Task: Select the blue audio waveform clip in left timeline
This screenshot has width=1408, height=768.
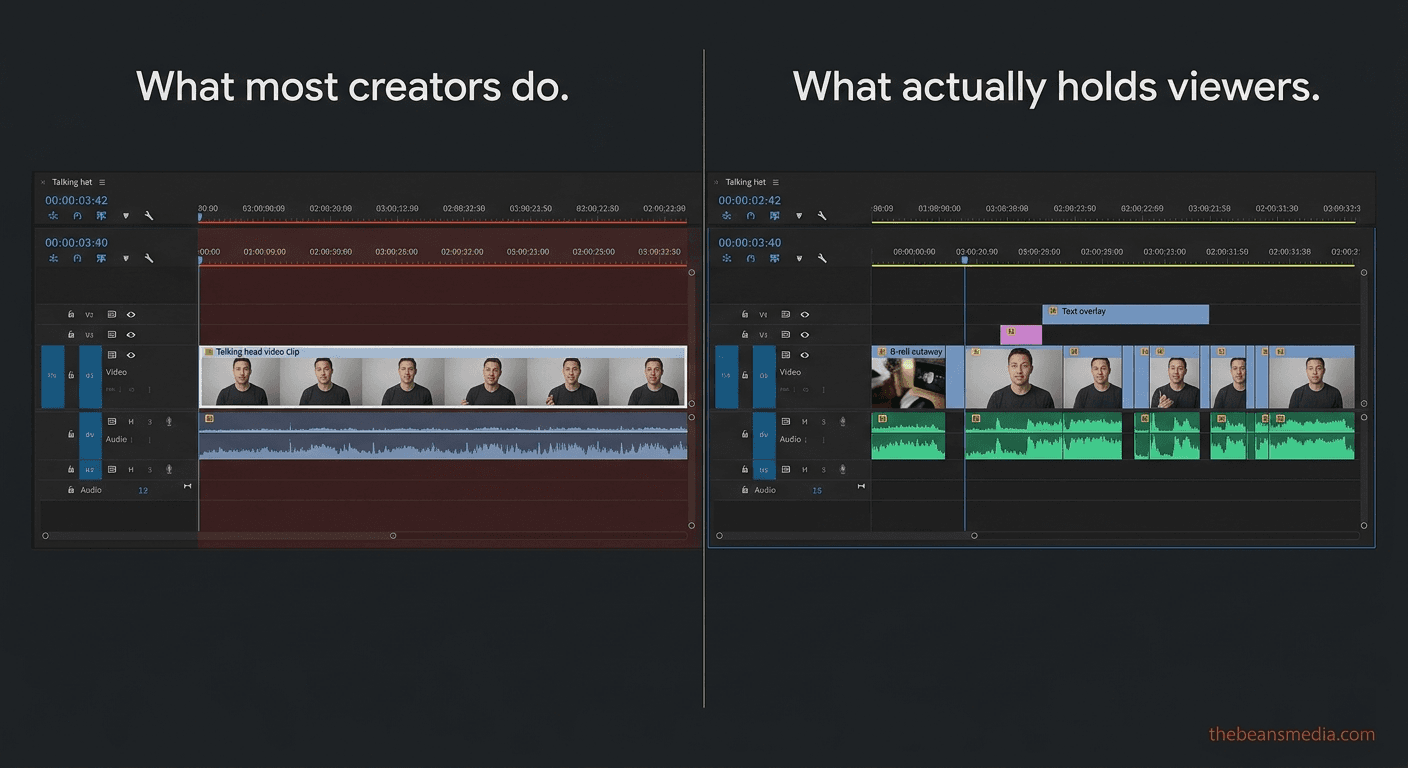Action: (x=443, y=436)
